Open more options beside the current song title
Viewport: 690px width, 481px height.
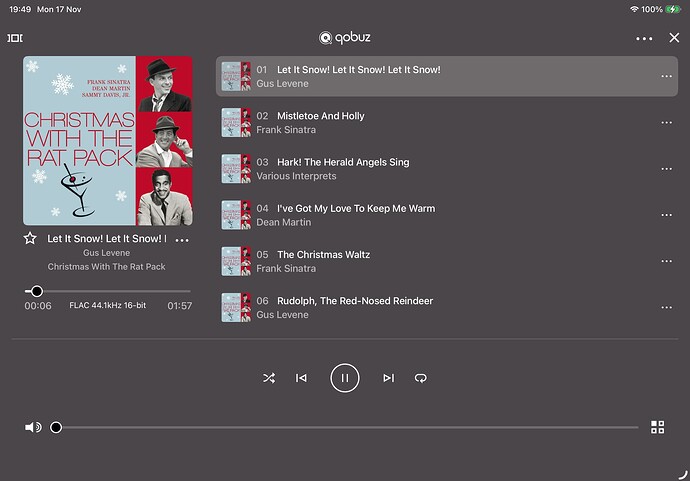[181, 240]
